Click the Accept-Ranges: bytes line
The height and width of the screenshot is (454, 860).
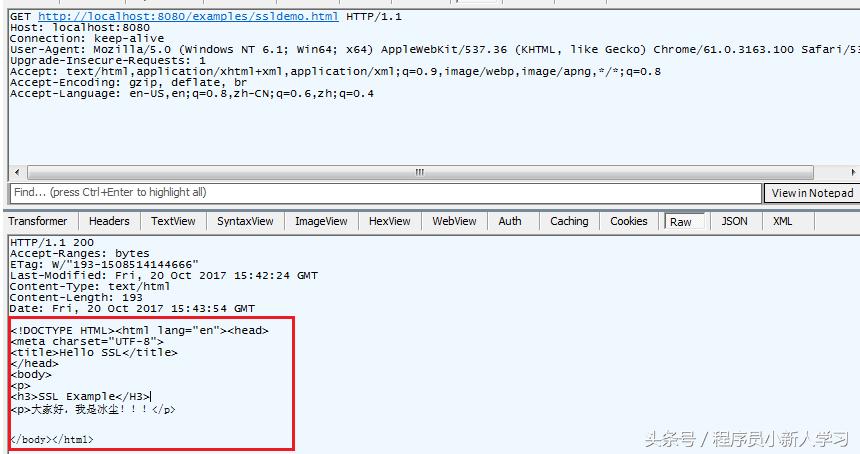(80, 253)
